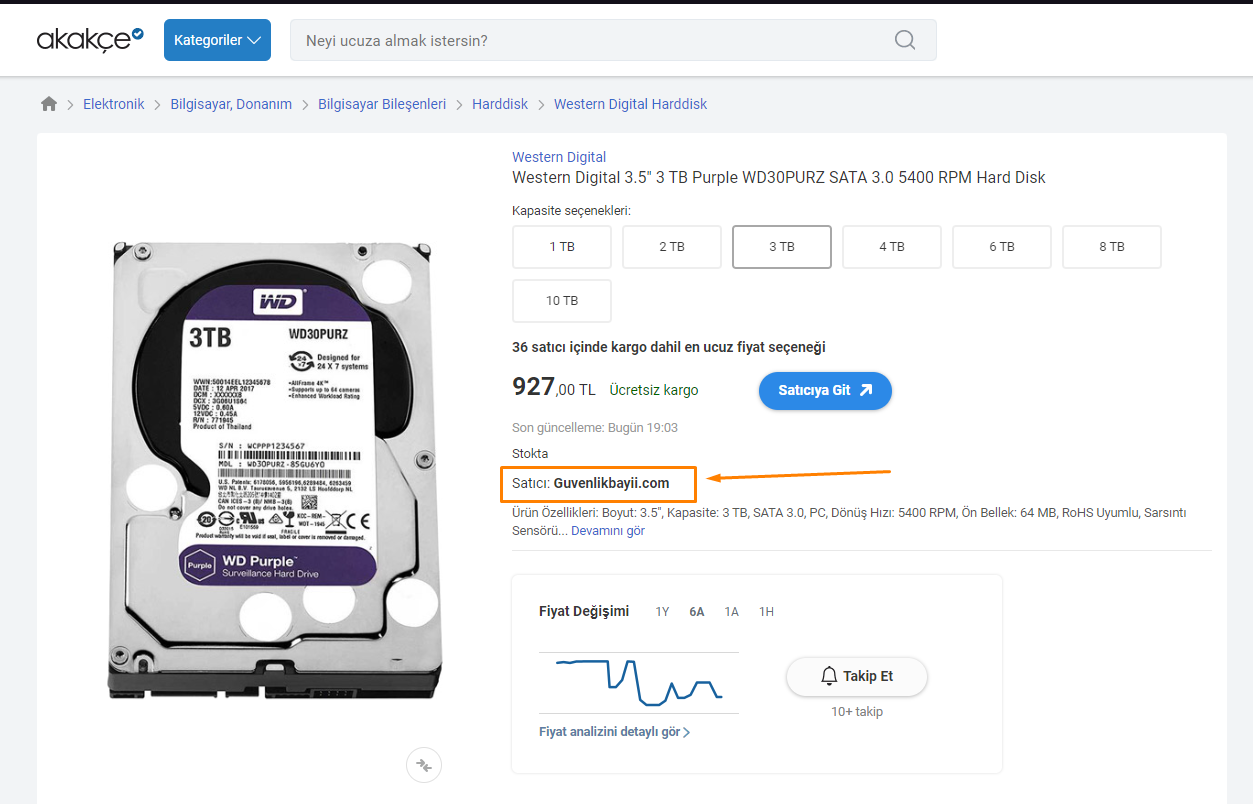Switch price chart to 1H
Viewport: 1253px width, 804px height.
(766, 612)
